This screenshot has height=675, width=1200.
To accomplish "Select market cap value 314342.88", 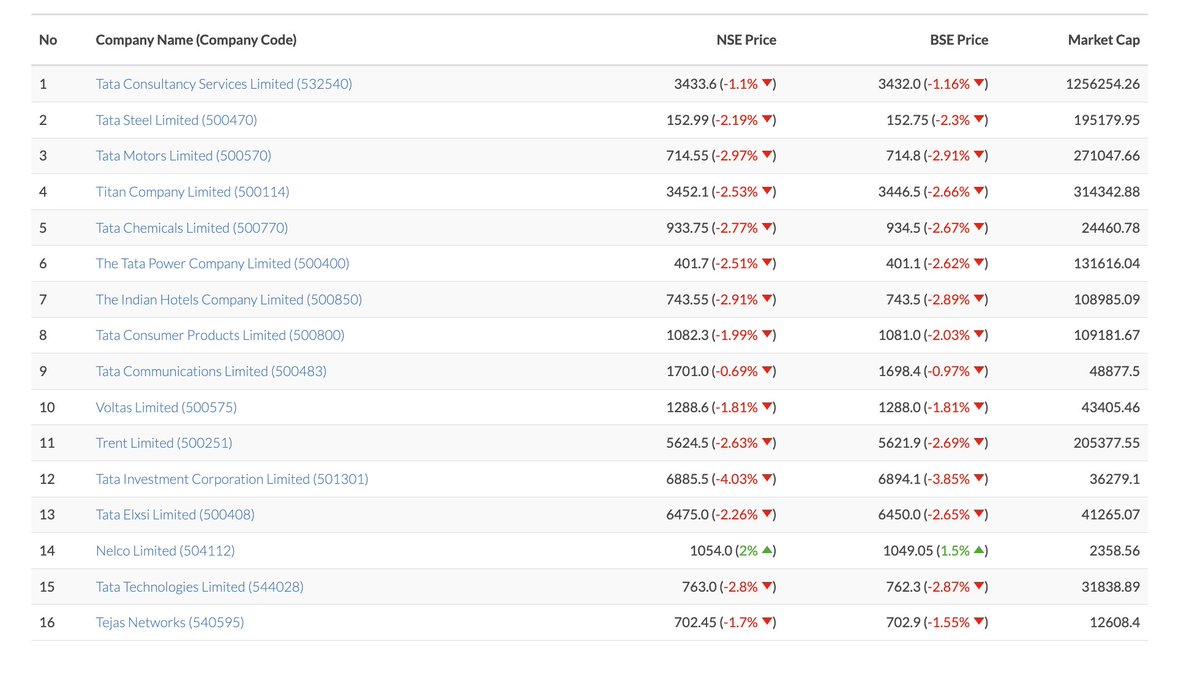I will point(1107,192).
